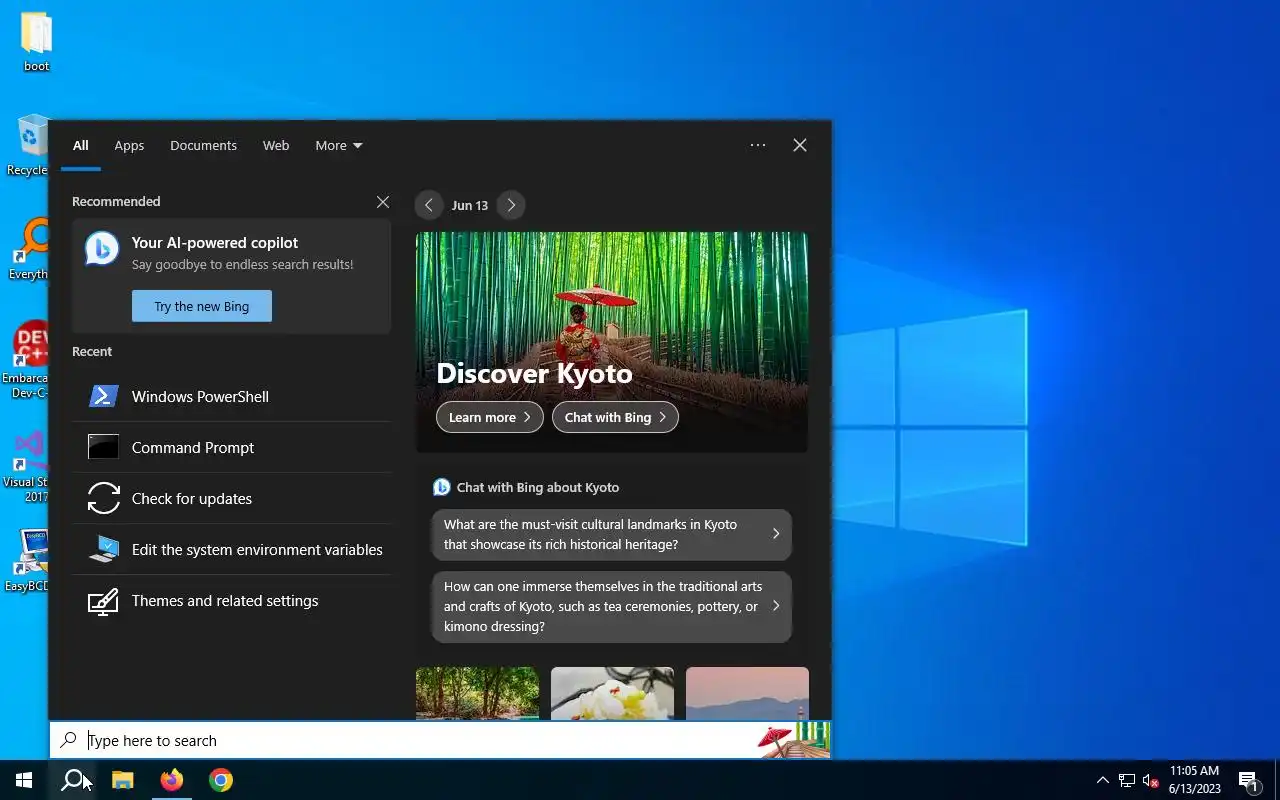Open Google Chrome from the taskbar

point(221,780)
